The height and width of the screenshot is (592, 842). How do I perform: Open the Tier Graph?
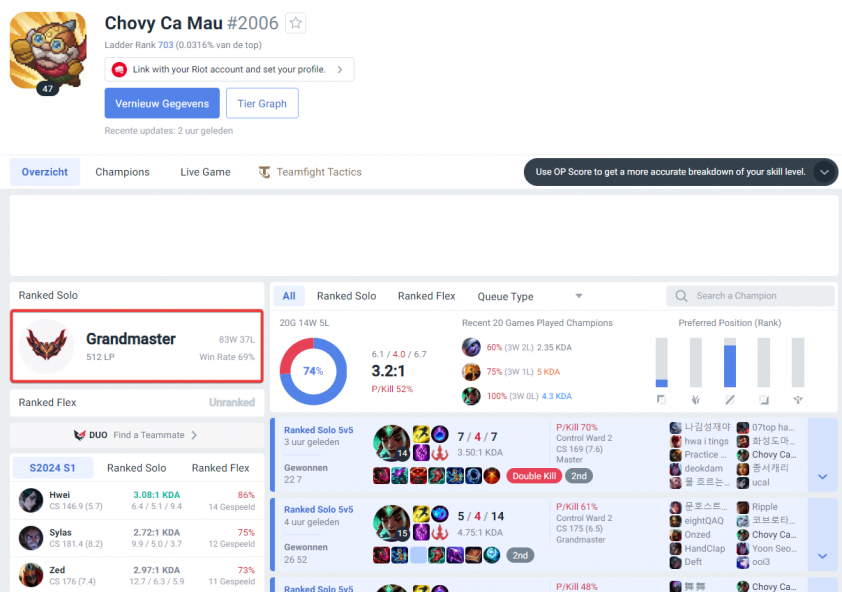(262, 103)
